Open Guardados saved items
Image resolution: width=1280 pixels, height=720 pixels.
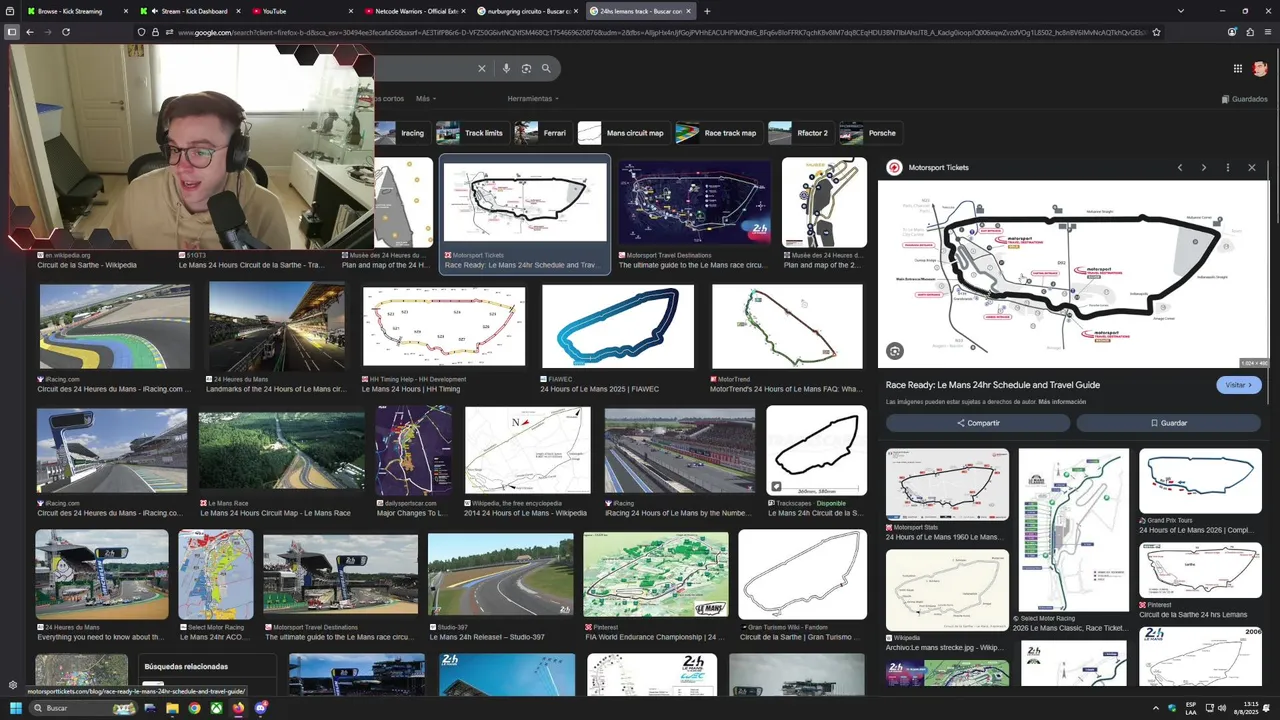click(x=1244, y=99)
